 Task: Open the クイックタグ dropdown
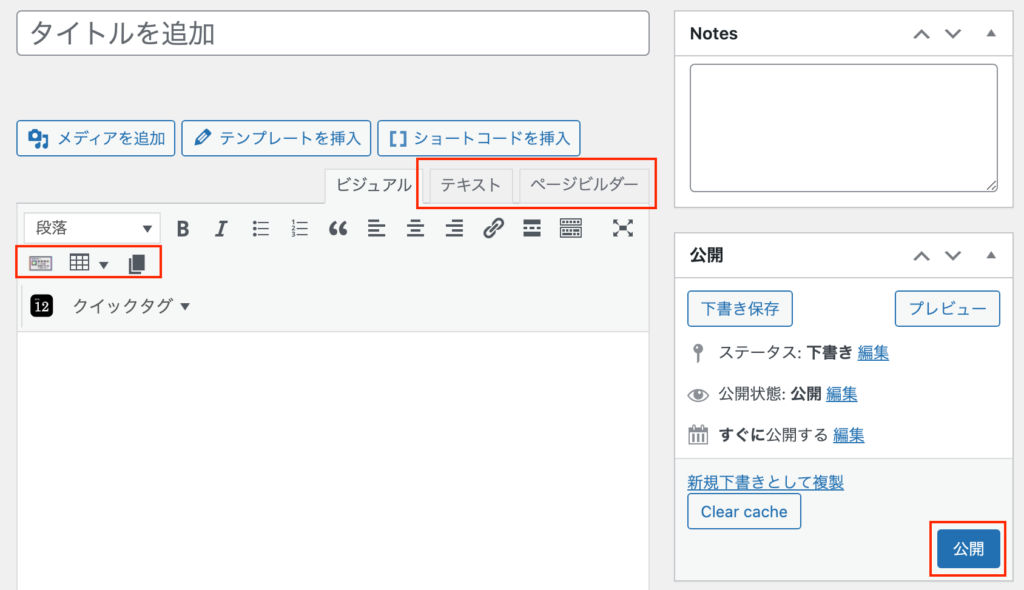click(x=131, y=306)
